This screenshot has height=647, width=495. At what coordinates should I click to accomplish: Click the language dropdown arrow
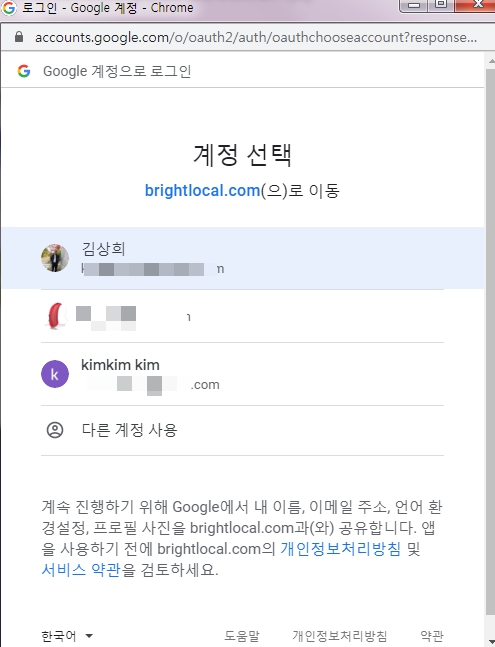click(89, 636)
